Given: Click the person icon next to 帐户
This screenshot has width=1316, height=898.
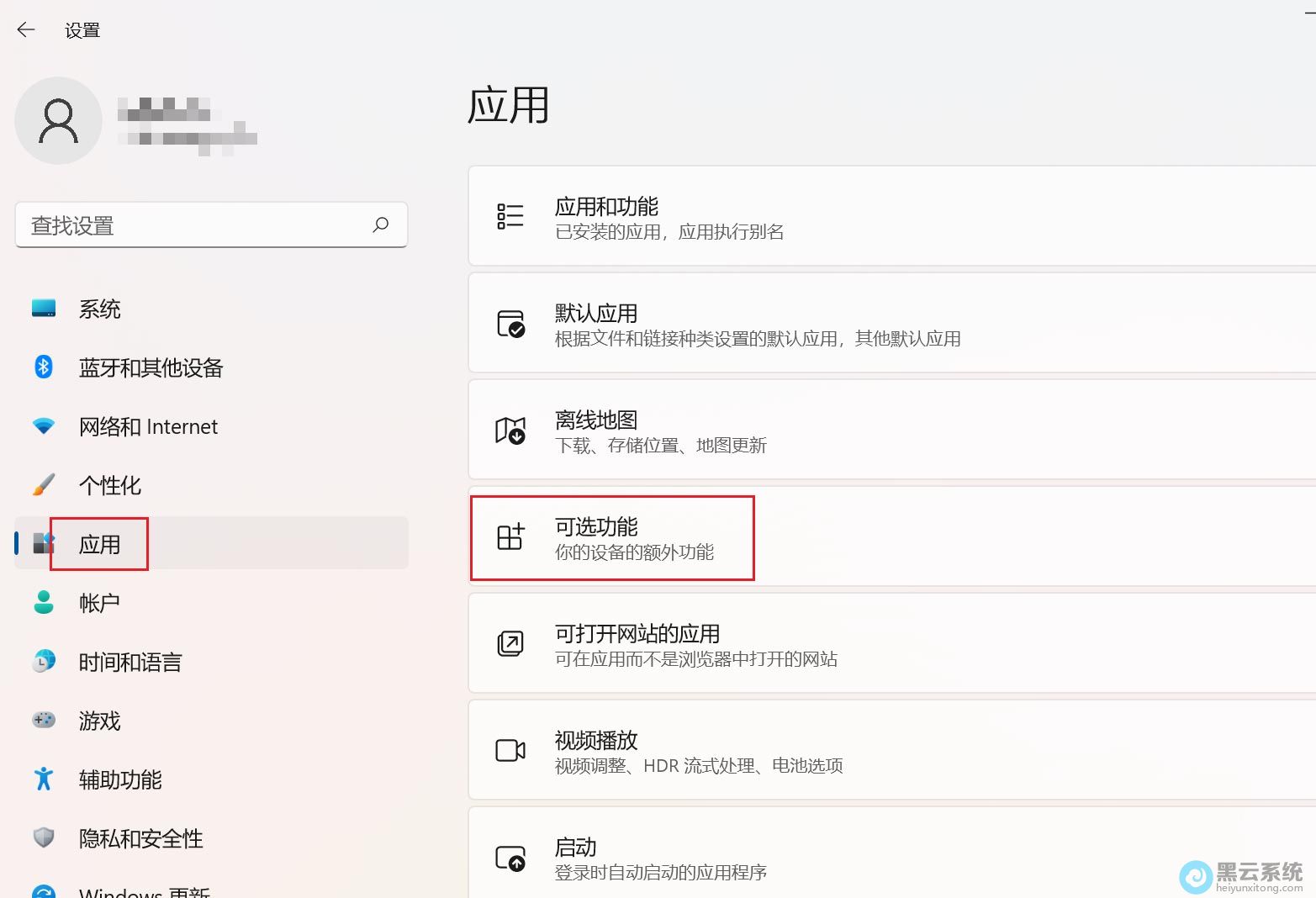Looking at the screenshot, I should click(x=42, y=602).
